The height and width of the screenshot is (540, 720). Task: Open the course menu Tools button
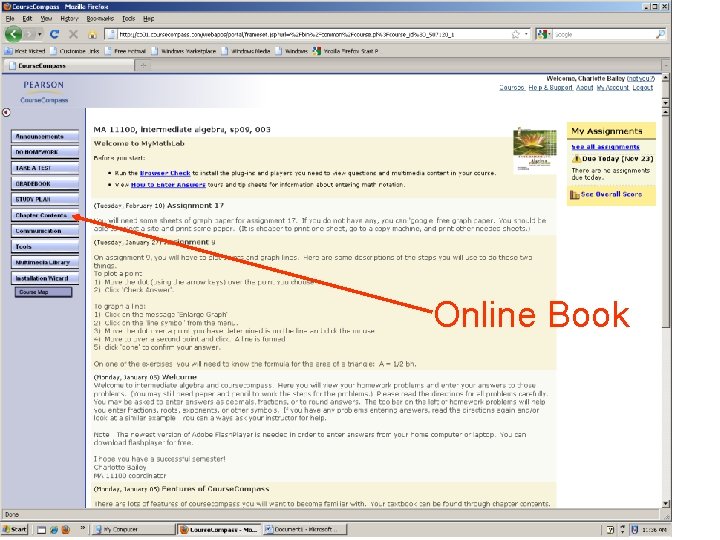pos(45,247)
